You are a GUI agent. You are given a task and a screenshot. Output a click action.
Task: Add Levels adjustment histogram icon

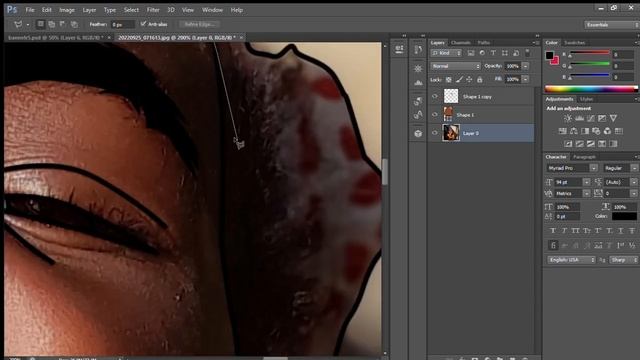click(x=579, y=118)
